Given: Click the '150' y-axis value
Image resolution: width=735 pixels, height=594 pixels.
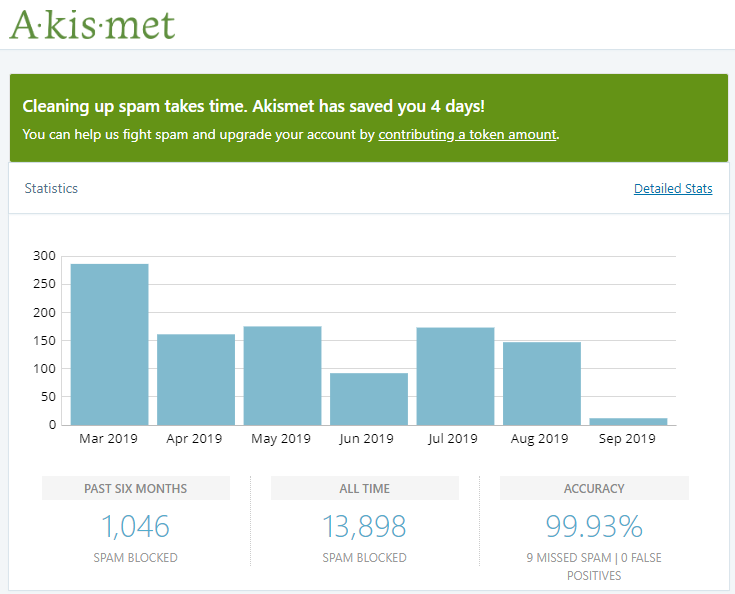Looking at the screenshot, I should pyautogui.click(x=44, y=341).
